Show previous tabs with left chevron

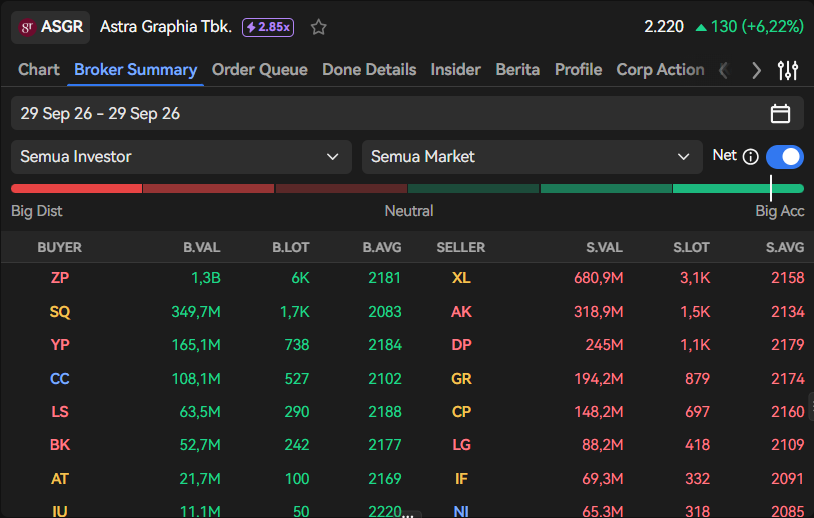tap(724, 70)
